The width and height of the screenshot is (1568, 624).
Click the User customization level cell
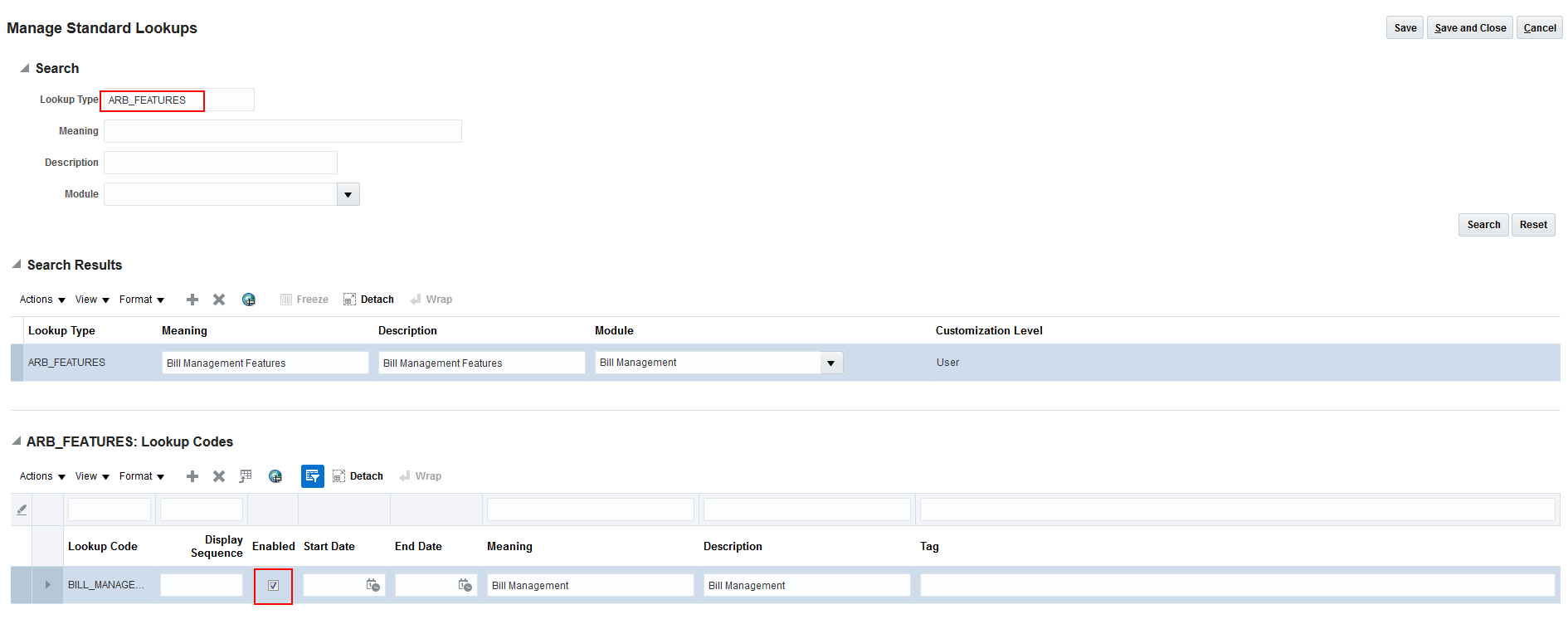tap(947, 363)
